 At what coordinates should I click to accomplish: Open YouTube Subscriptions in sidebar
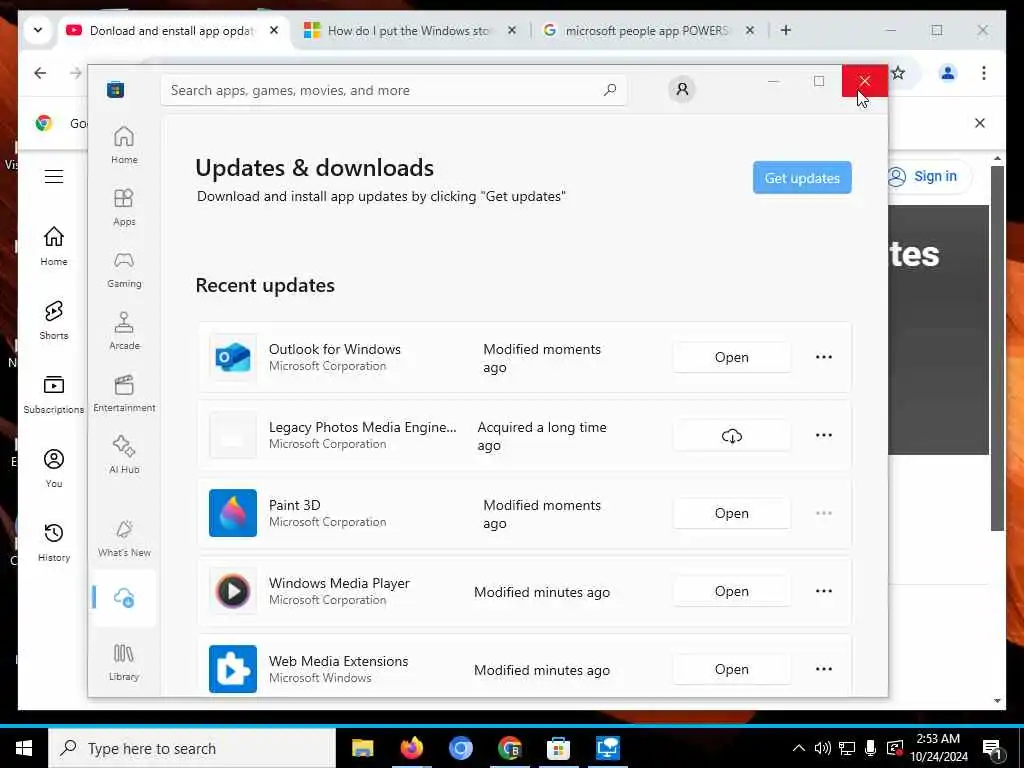click(x=54, y=394)
